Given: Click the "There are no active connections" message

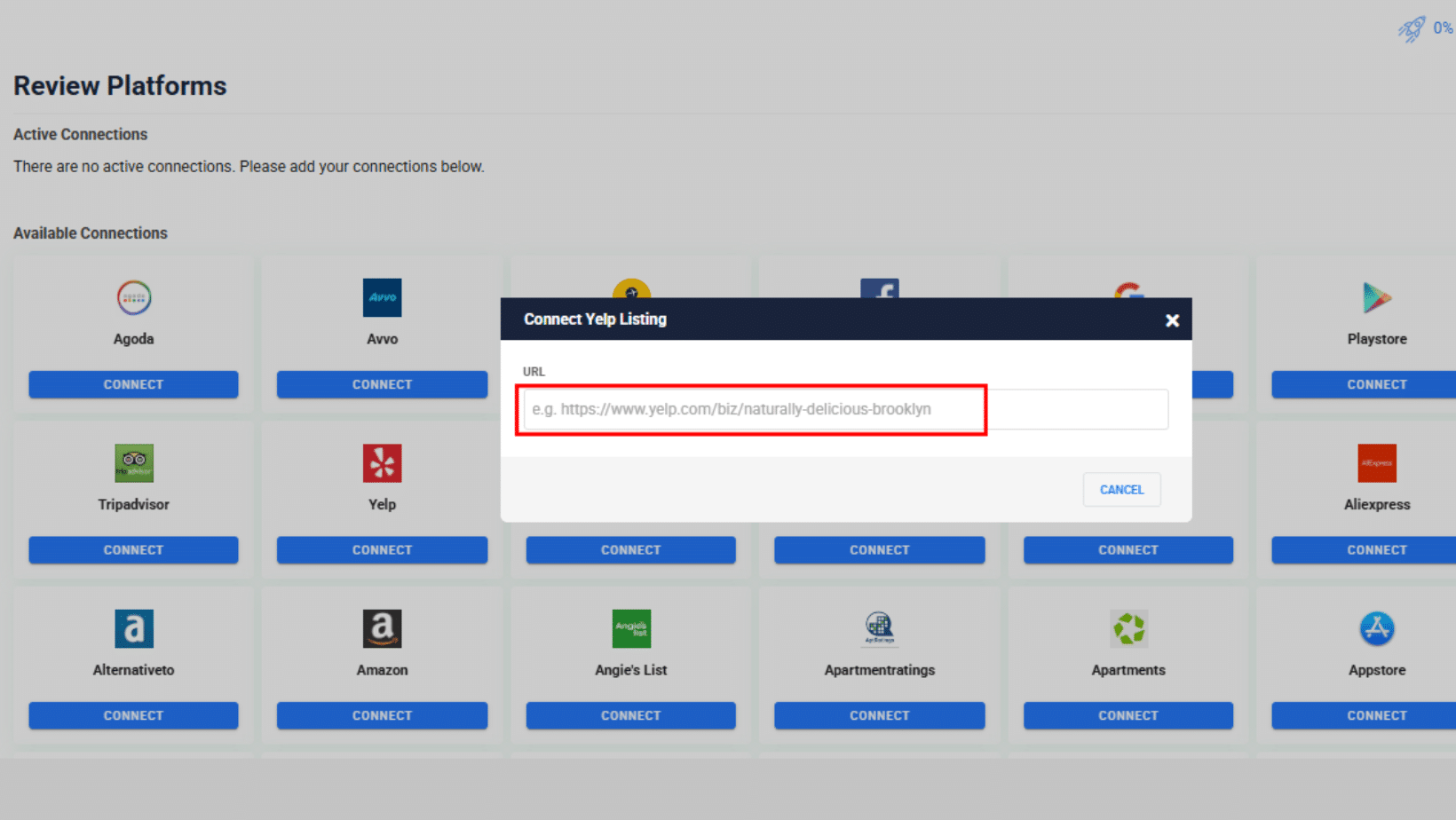Looking at the screenshot, I should (249, 167).
